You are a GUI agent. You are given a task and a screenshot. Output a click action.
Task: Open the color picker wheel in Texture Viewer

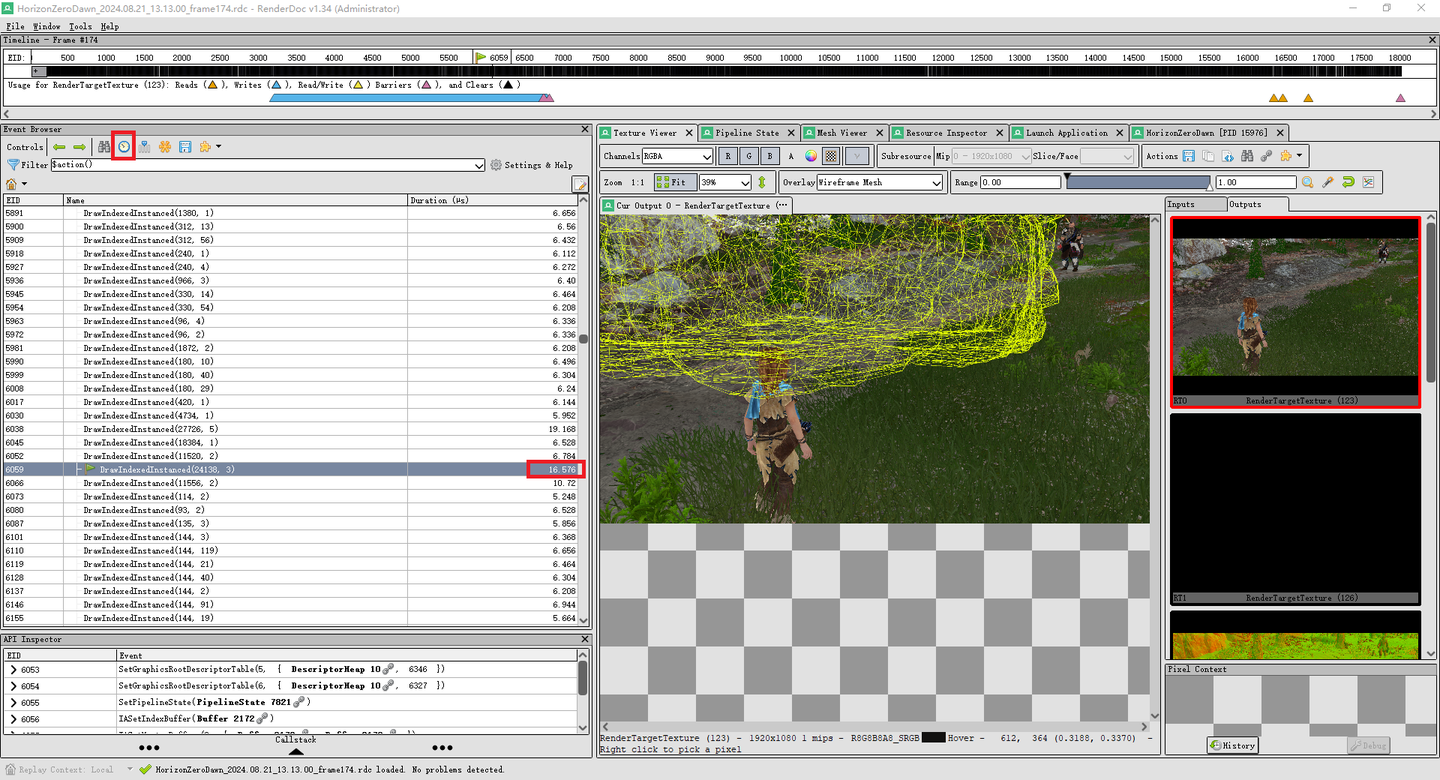tap(809, 155)
